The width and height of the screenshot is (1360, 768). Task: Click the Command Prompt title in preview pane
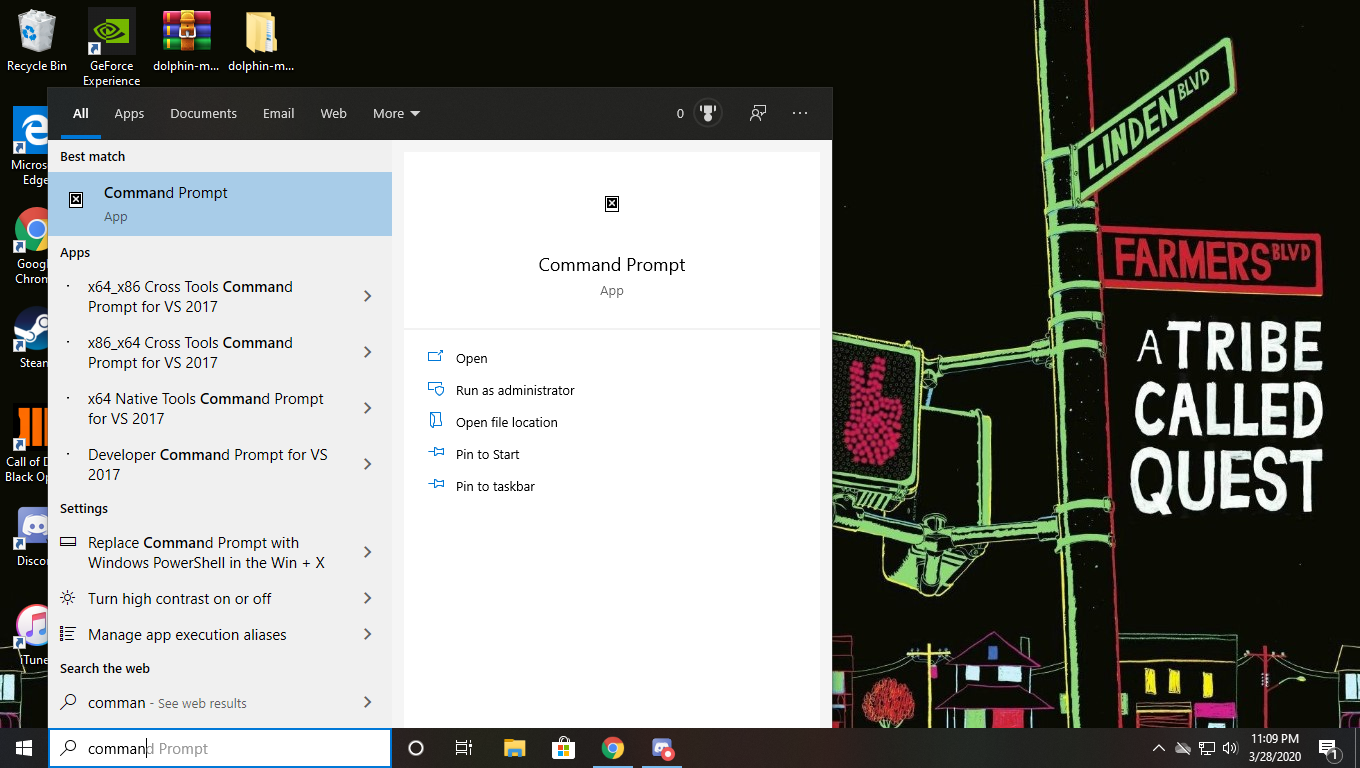612,265
